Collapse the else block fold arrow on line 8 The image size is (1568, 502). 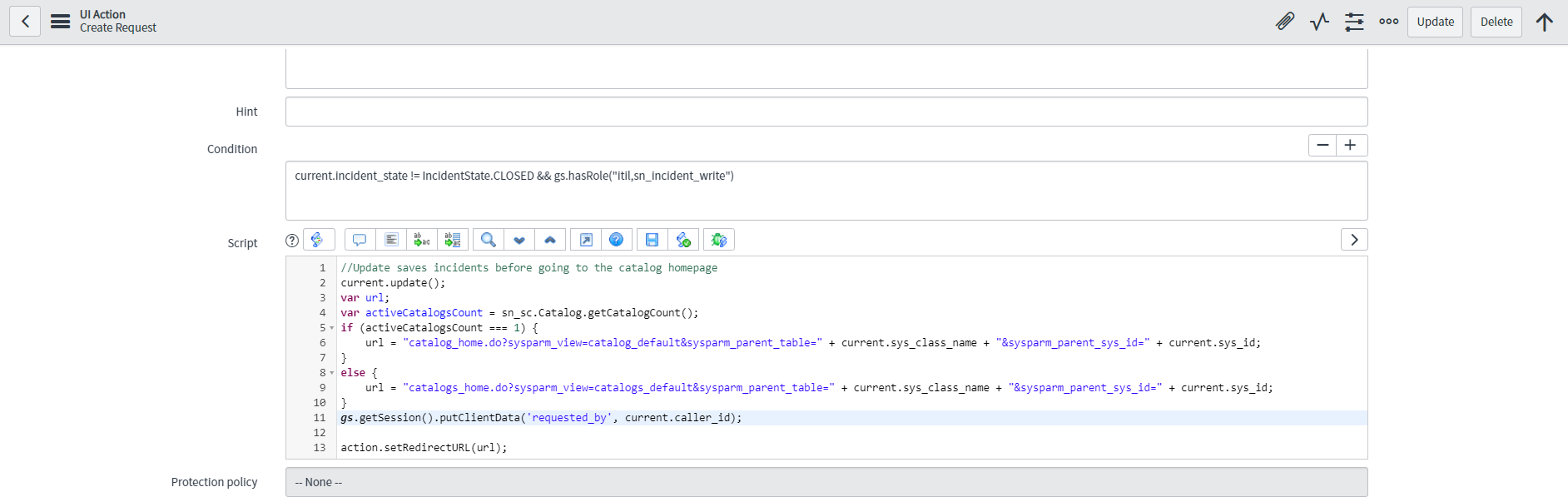click(332, 373)
